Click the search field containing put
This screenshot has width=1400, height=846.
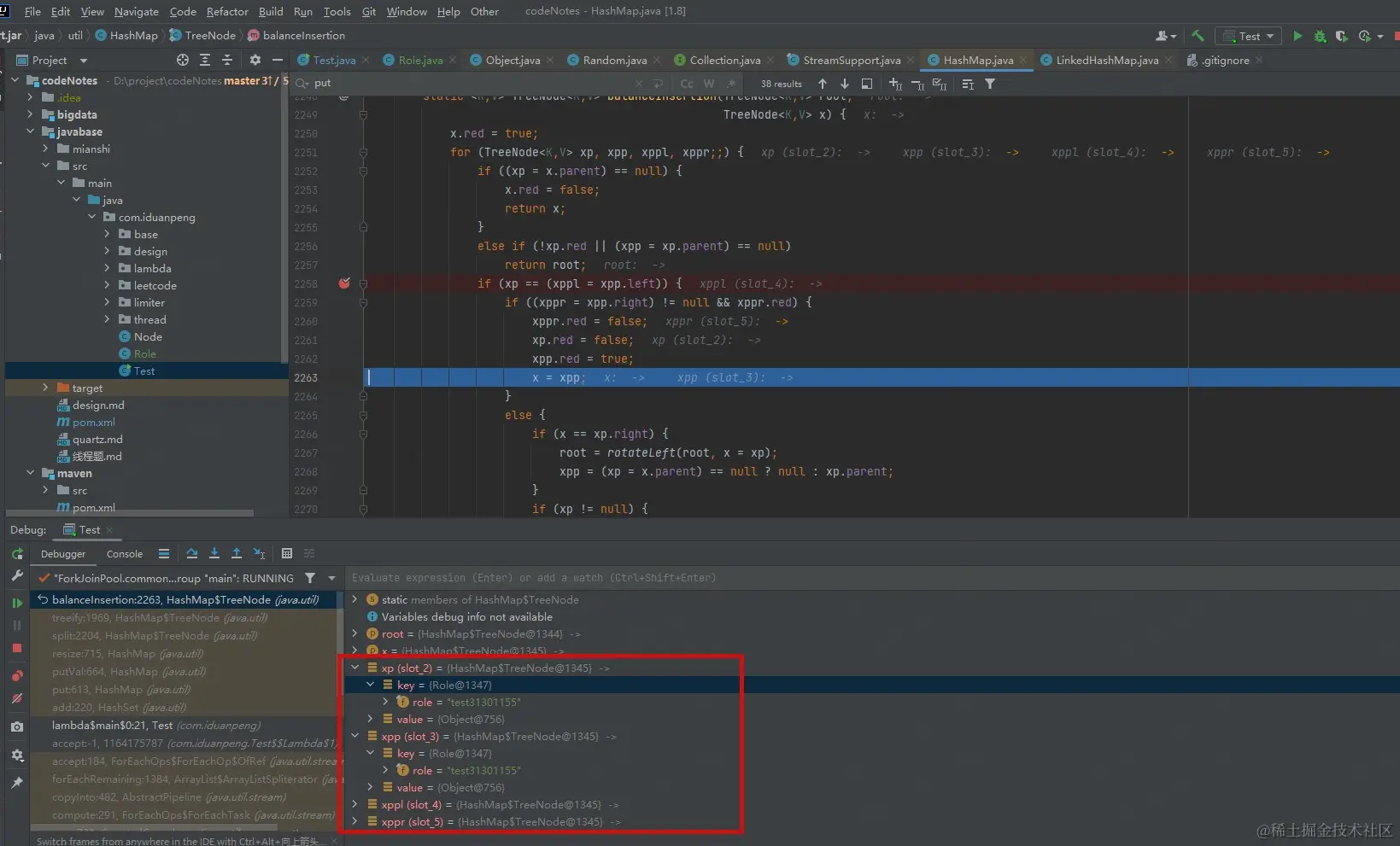pos(470,83)
